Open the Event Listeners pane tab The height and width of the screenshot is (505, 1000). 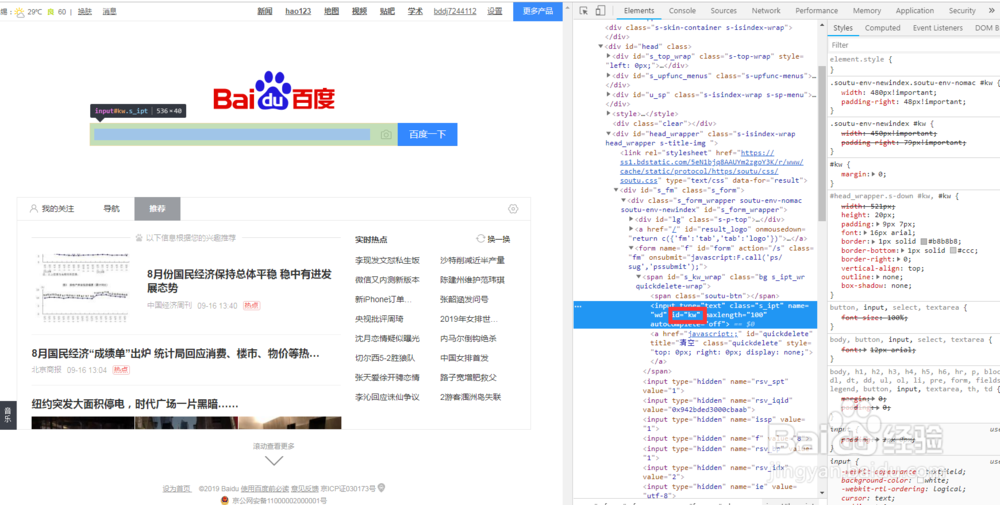tap(938, 28)
